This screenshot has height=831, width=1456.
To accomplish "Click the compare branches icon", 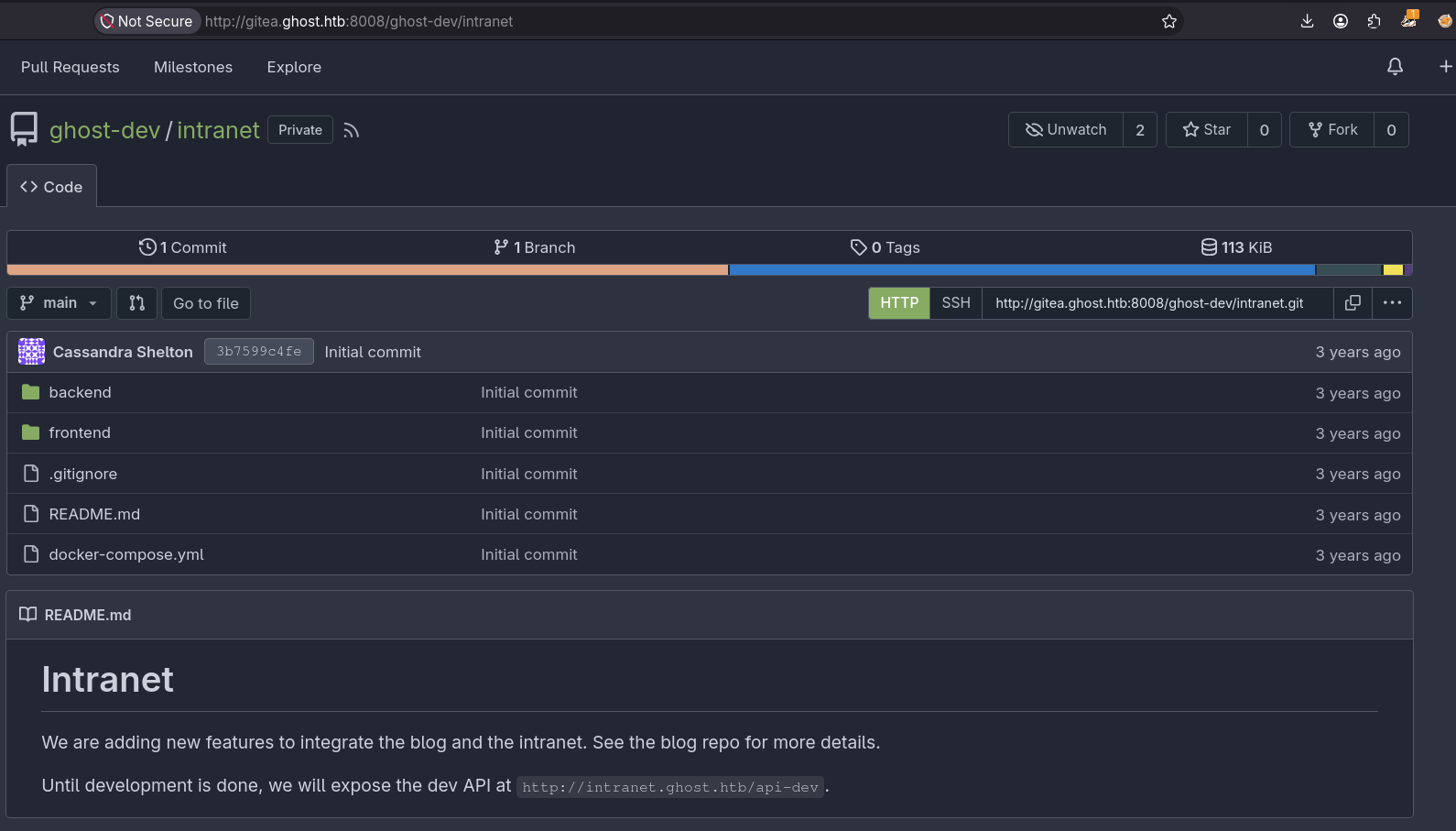I will coord(137,303).
